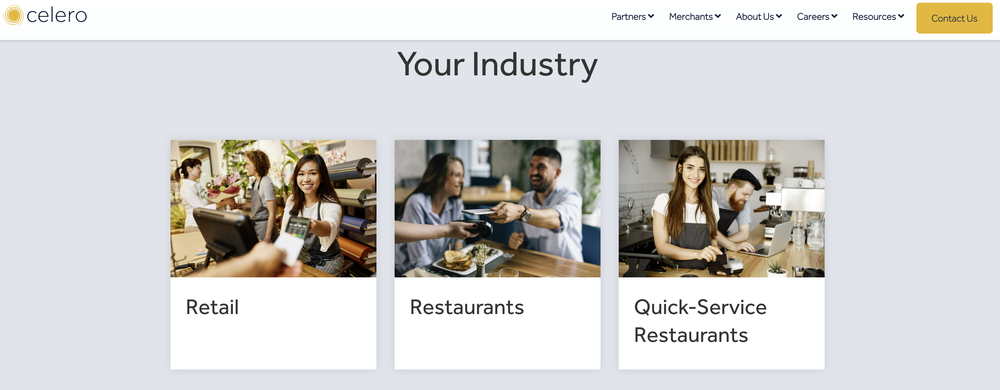Screen dimensions: 1000x390
Task: Expand the Careers dropdown chevron
Action: click(x=834, y=17)
